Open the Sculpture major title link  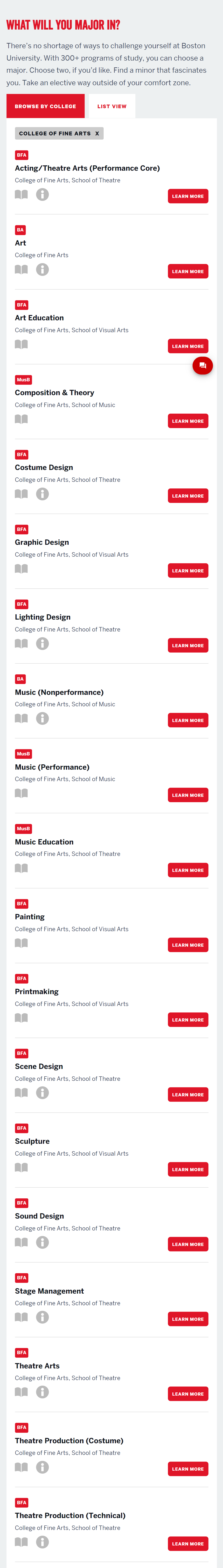pos(32,1141)
